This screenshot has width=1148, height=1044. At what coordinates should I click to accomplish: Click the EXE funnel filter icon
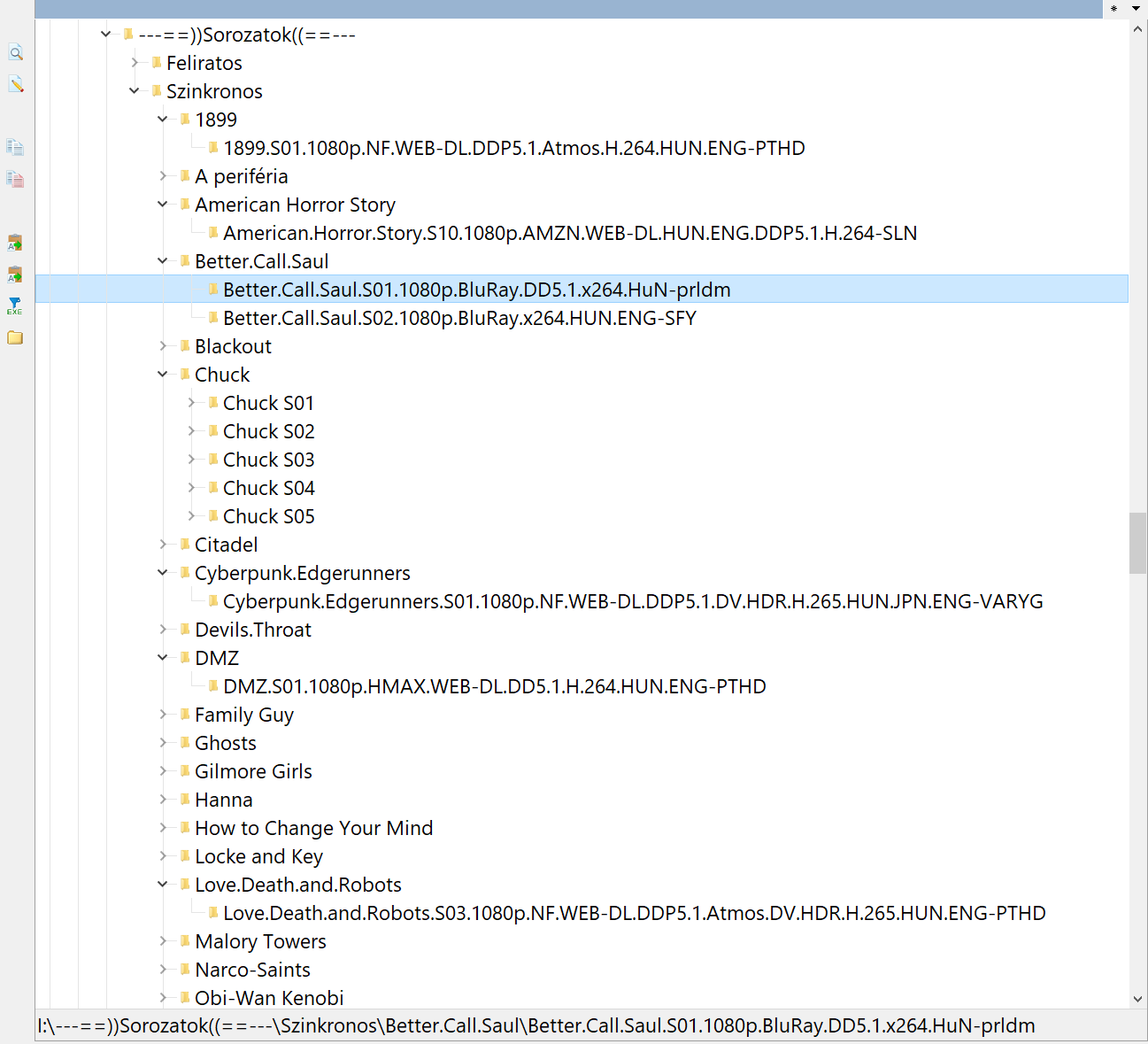tap(15, 306)
